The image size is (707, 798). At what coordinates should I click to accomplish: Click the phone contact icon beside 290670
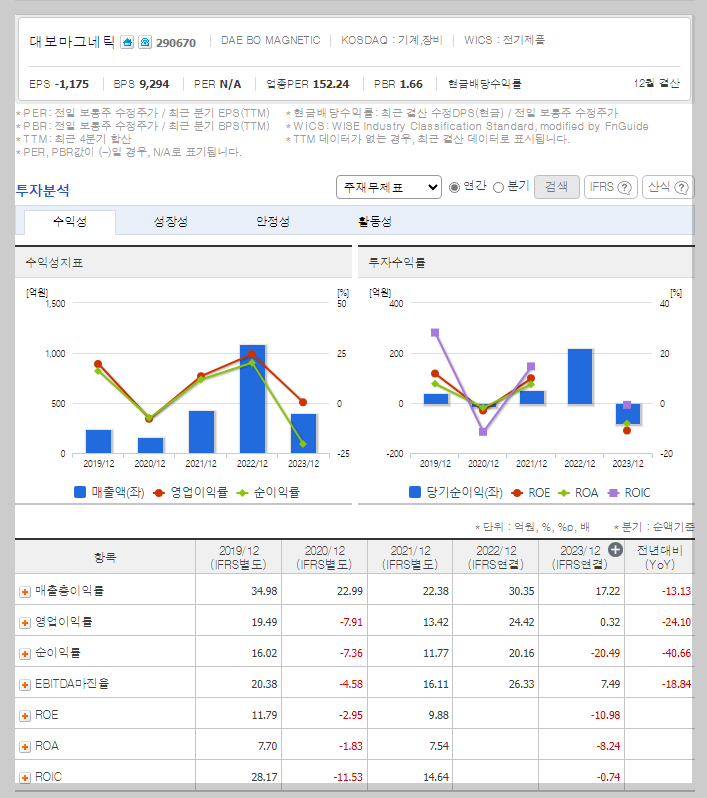[x=145, y=42]
